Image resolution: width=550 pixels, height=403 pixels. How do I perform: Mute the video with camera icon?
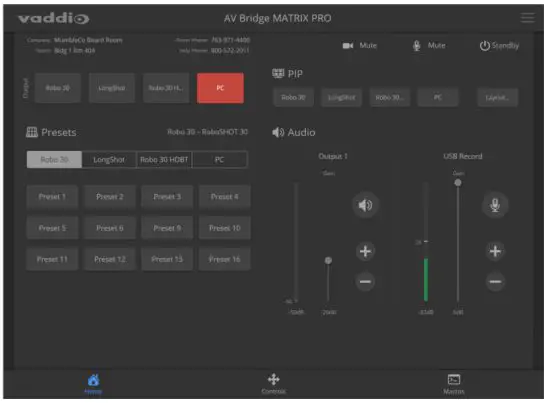(360, 46)
